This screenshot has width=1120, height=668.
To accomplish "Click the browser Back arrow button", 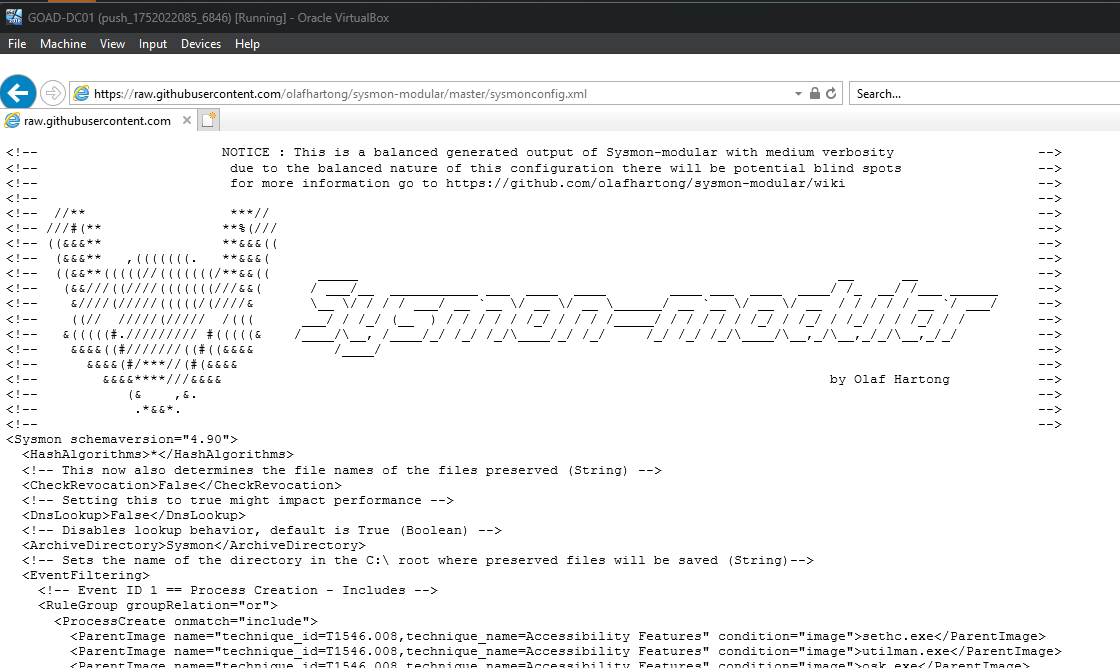I will 18,93.
